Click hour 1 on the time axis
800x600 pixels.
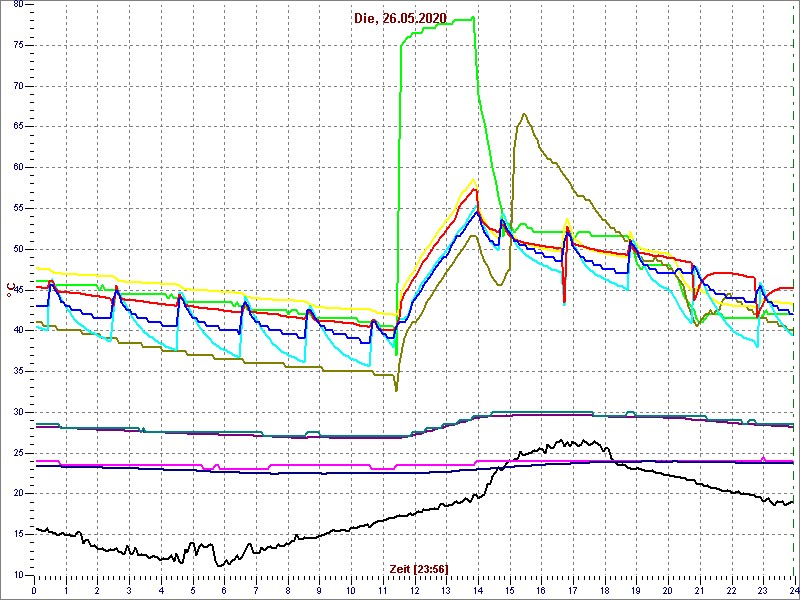click(x=66, y=590)
